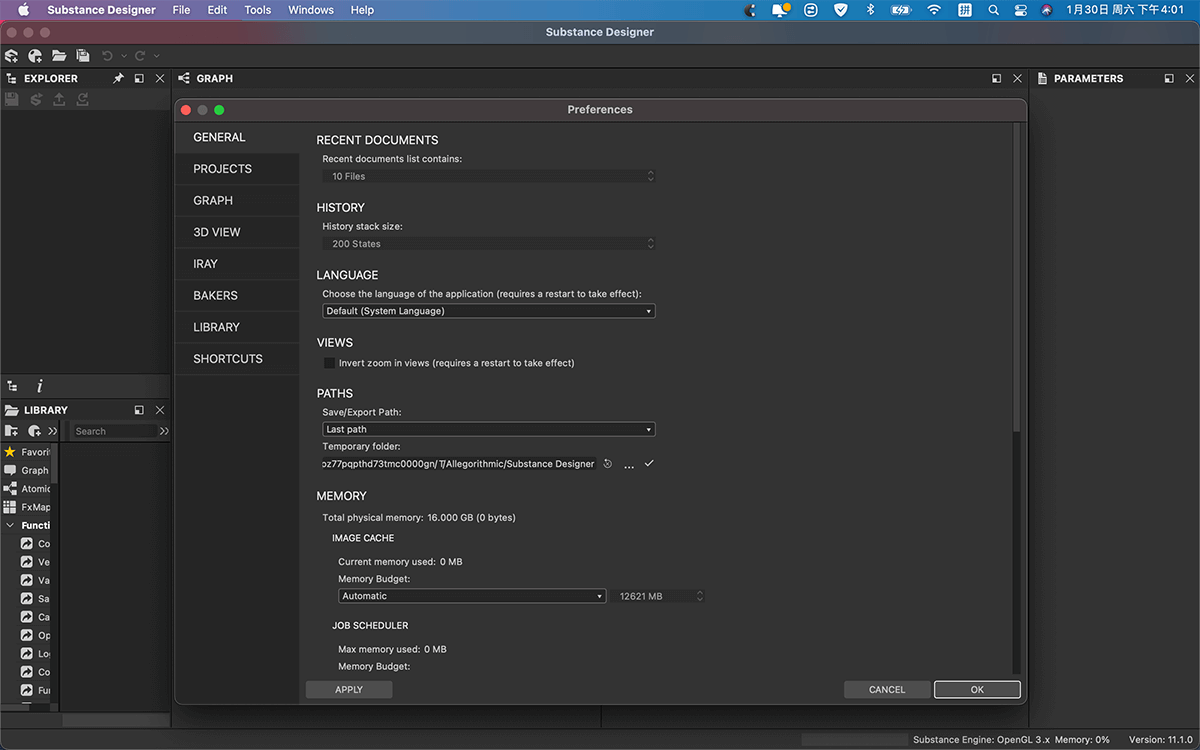Click the Explorer reload icon
Viewport: 1200px width, 750px height.
83,99
